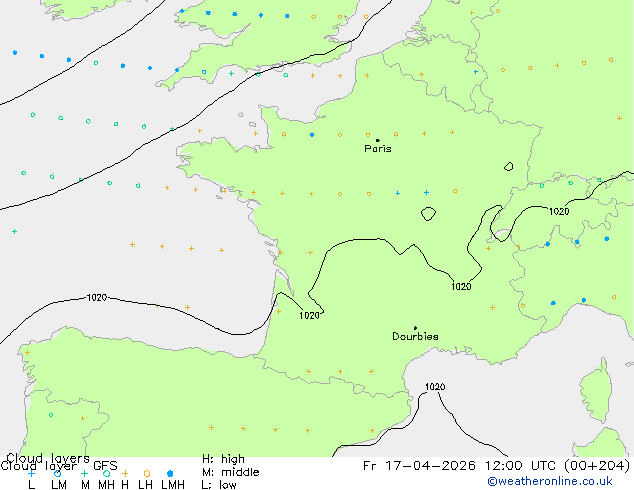Click the green plus M legend symbol

[x=84, y=473]
